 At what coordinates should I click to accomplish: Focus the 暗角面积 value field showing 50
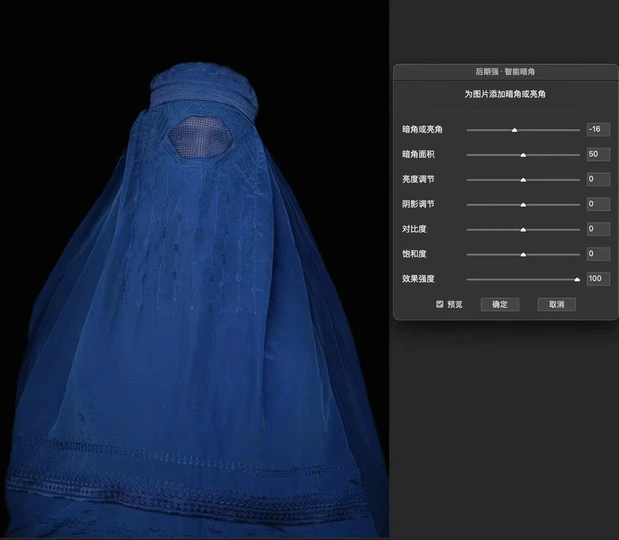coord(598,155)
